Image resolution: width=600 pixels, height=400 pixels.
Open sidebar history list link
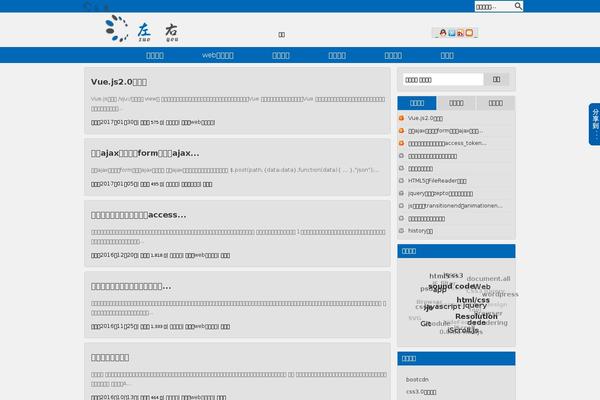point(420,231)
